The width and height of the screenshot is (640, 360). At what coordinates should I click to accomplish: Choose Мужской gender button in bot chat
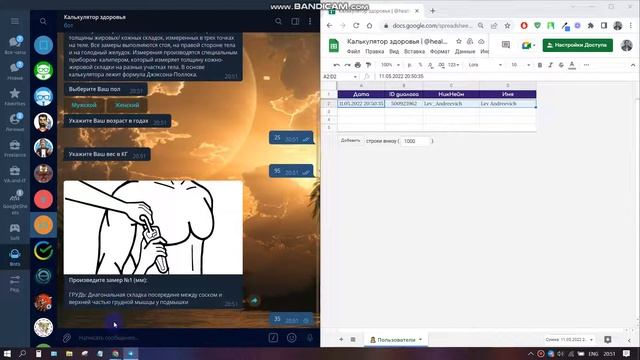(84, 105)
